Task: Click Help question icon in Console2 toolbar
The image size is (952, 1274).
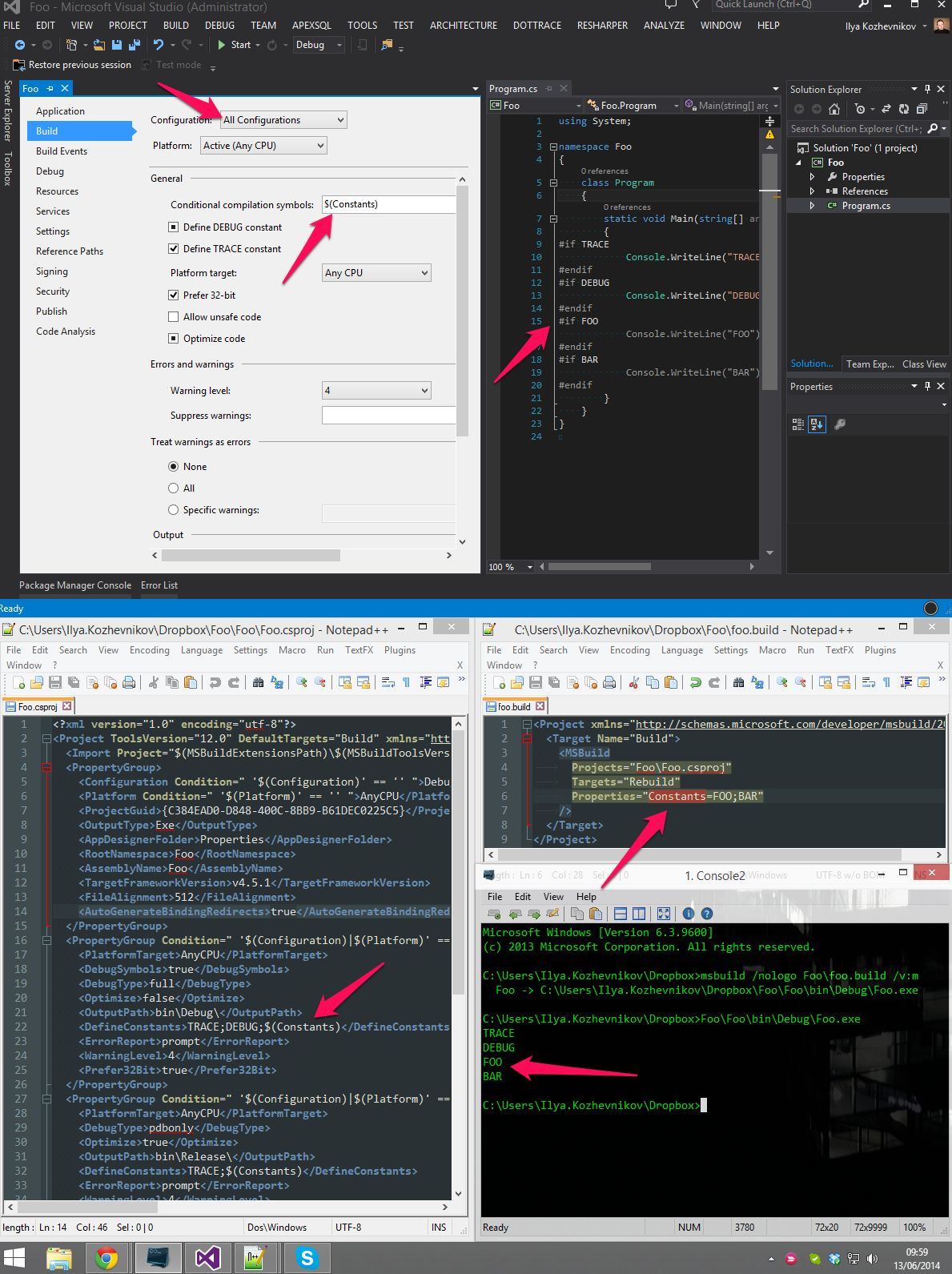Action: (x=707, y=914)
